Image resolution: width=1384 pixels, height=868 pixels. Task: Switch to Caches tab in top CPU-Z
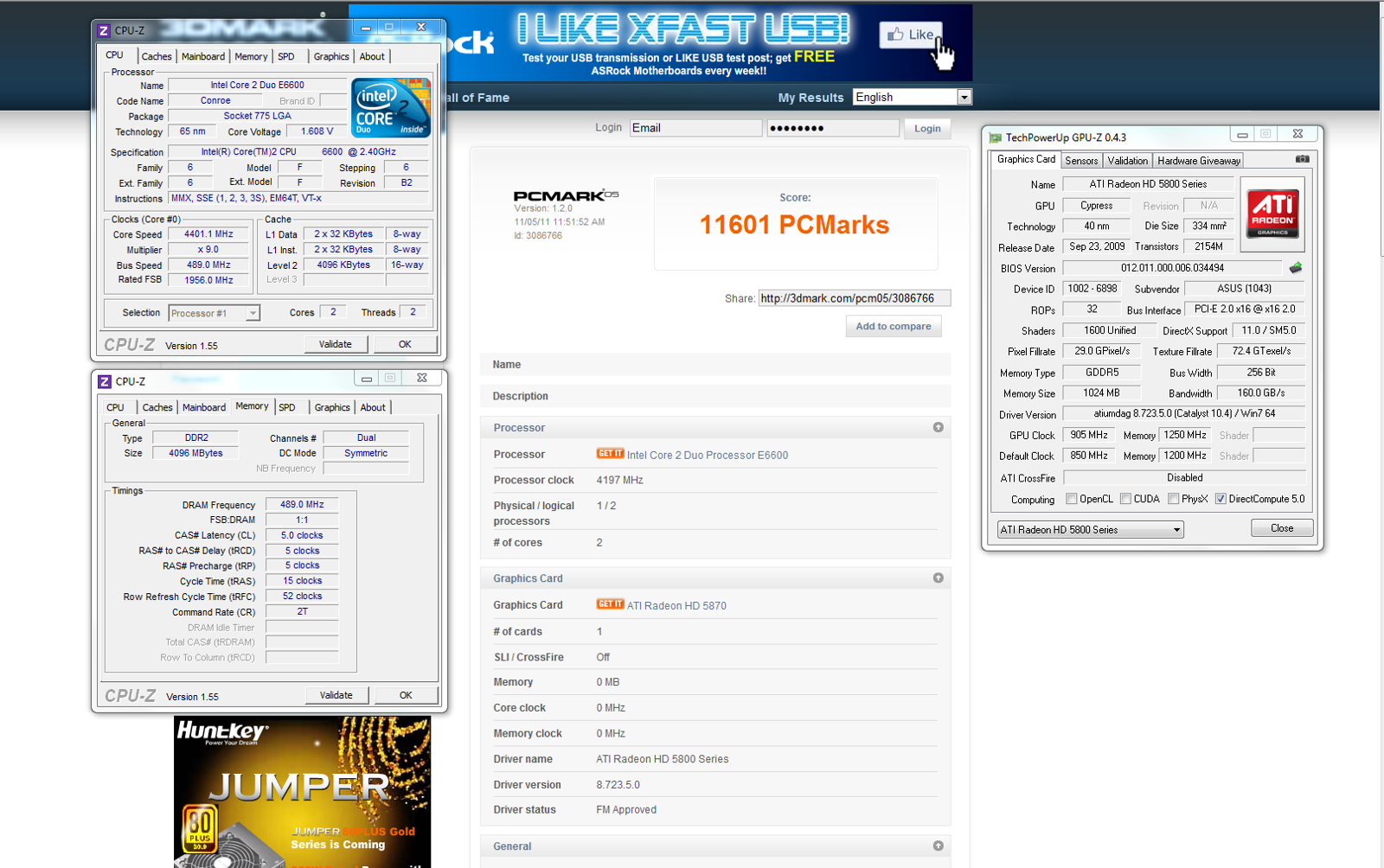[157, 56]
